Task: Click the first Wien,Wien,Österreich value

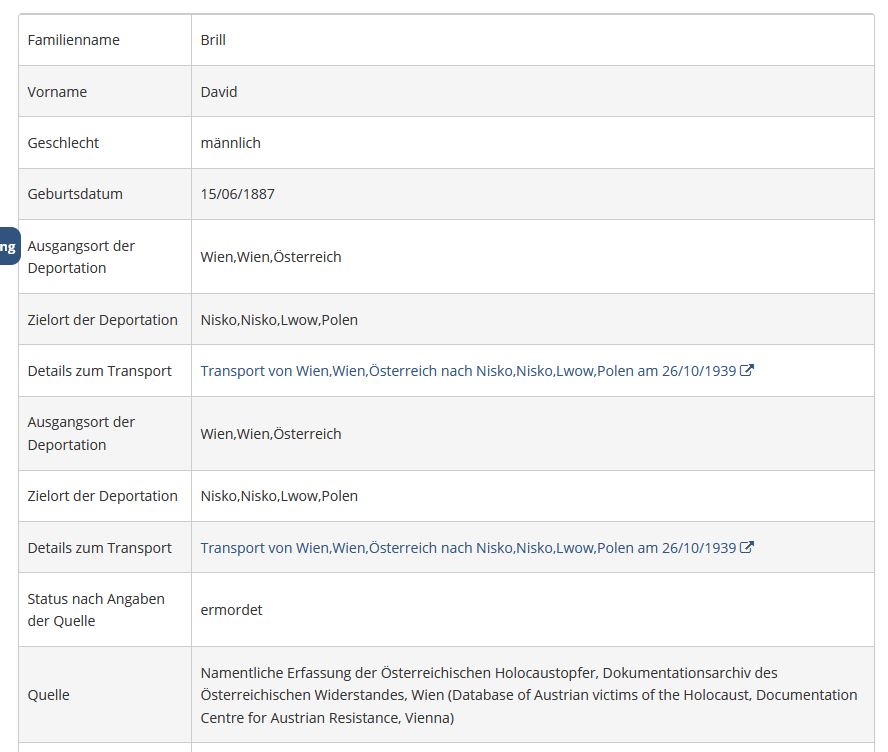Action: coord(271,257)
